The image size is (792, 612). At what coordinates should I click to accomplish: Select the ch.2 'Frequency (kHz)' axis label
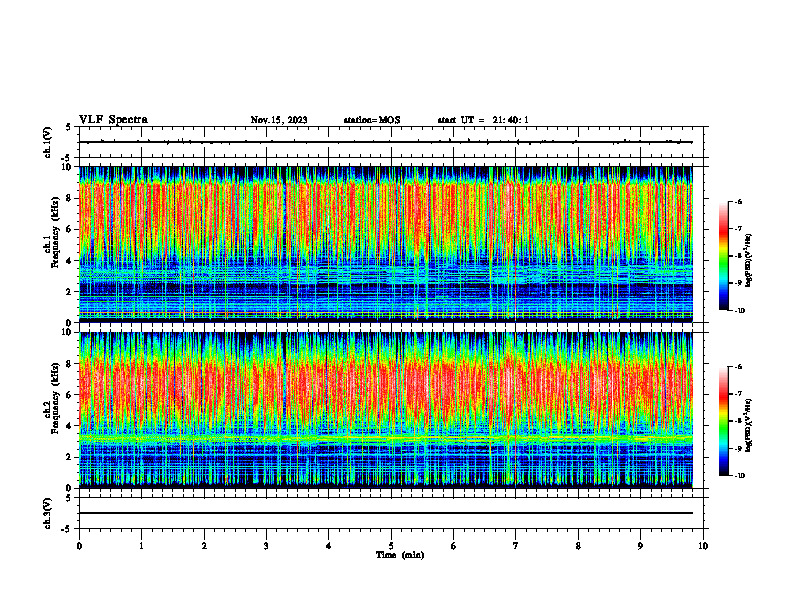point(54,398)
